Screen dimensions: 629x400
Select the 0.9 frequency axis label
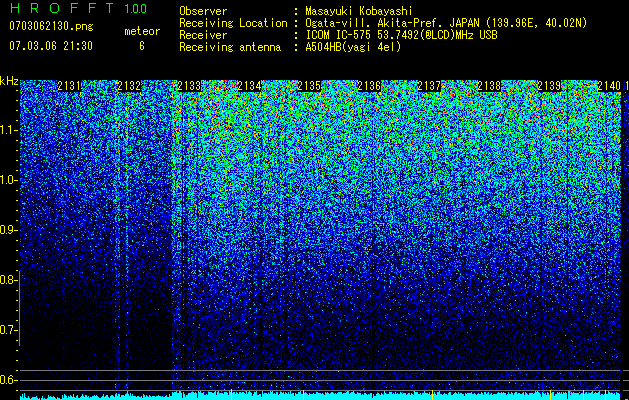click(6, 230)
